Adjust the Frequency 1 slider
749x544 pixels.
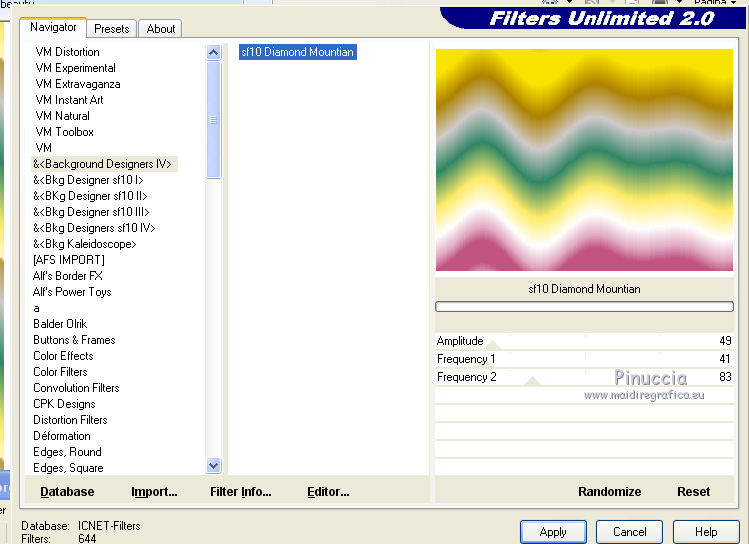pos(584,359)
